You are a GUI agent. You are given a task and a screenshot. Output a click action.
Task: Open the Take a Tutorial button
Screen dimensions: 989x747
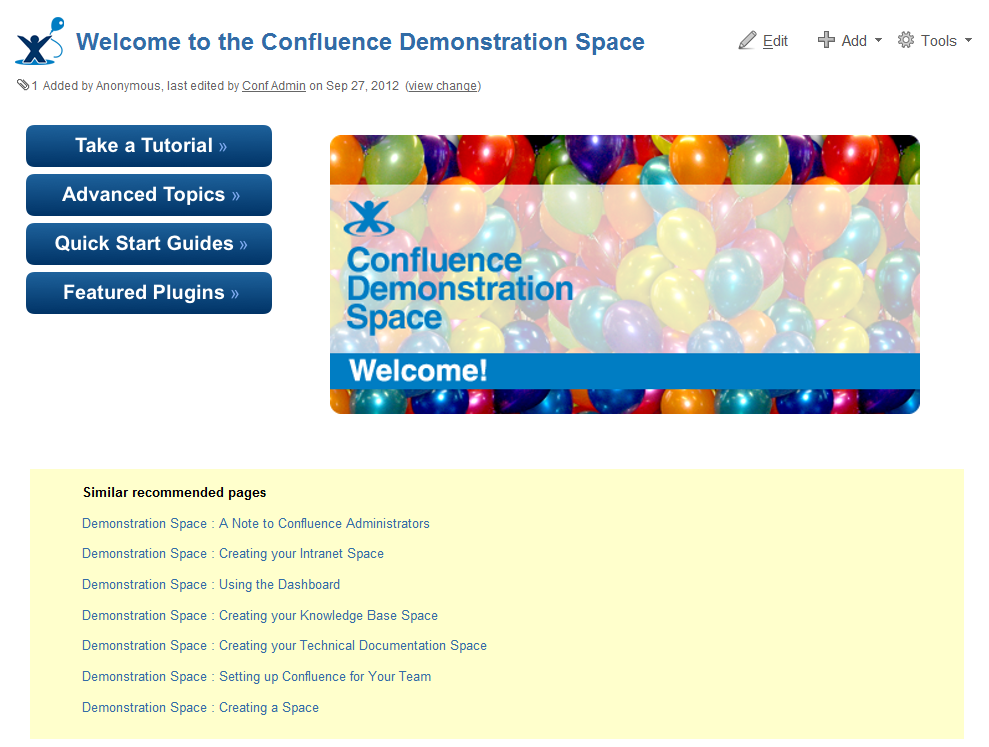click(149, 146)
